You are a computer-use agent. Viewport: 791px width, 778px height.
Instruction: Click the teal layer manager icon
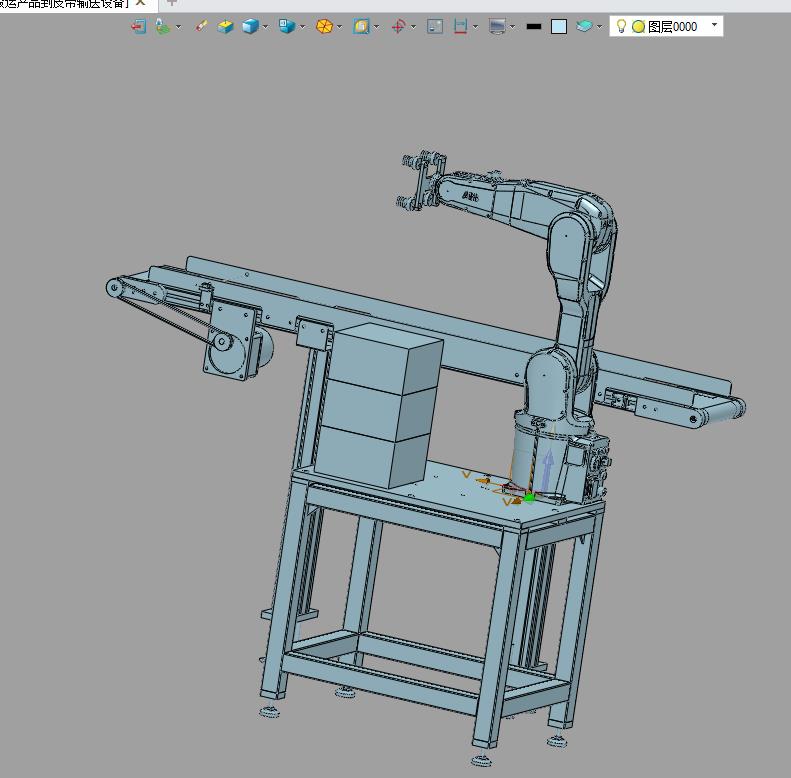pyautogui.click(x=584, y=26)
